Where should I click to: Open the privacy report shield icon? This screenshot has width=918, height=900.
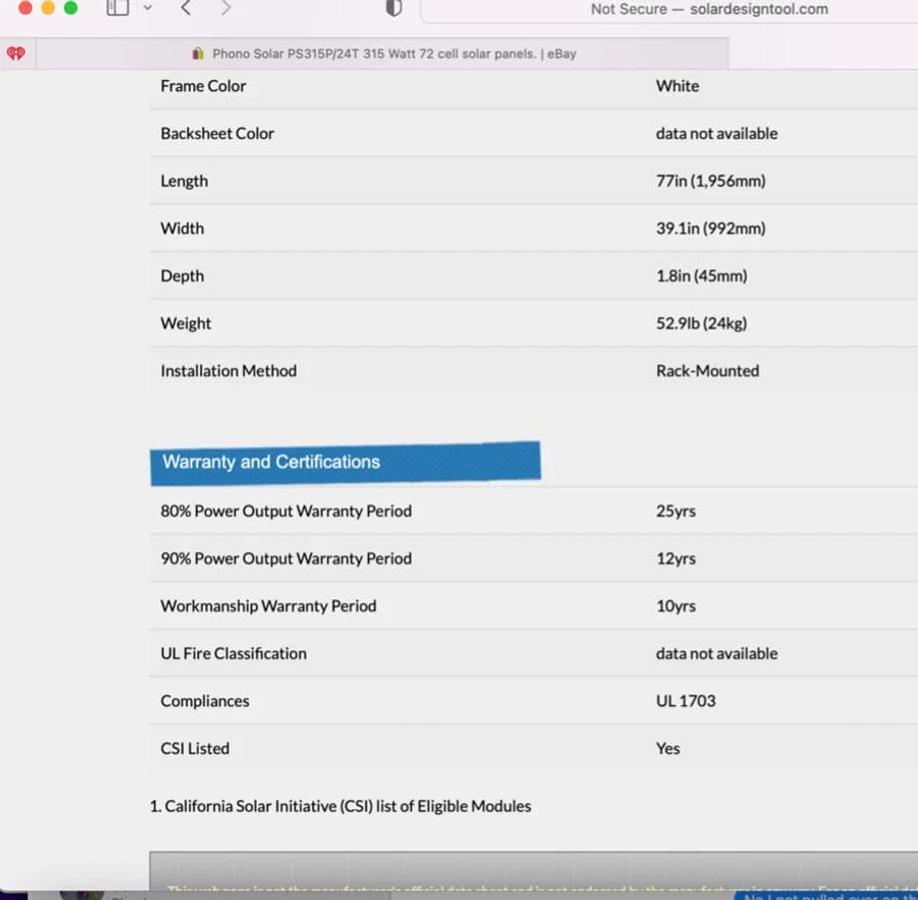[x=394, y=8]
